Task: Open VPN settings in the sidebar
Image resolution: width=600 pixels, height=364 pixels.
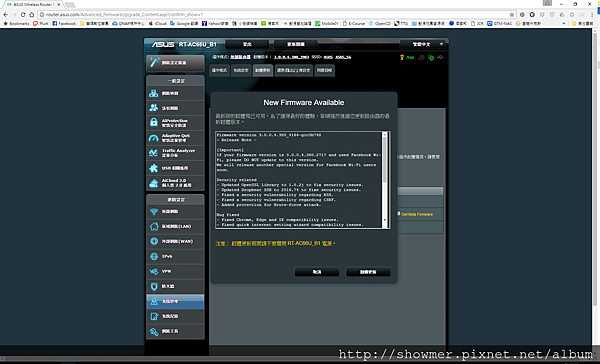Action: [175, 271]
